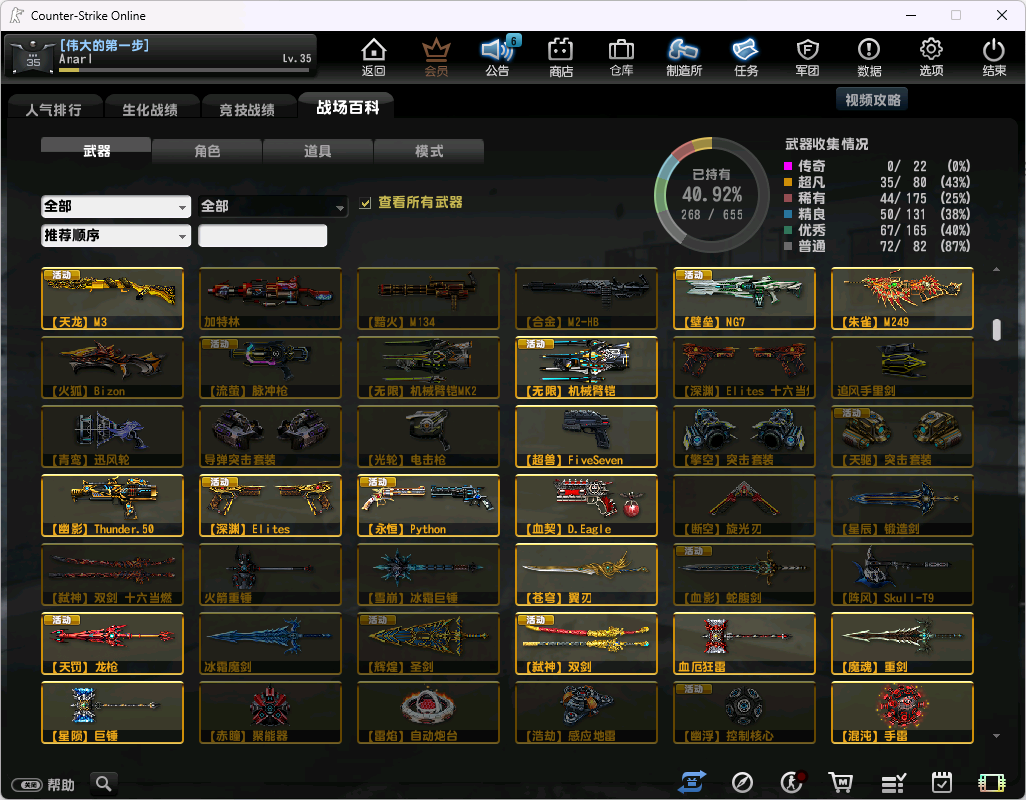
Task: Click the blue gift exchange arrows icon
Action: 692,782
